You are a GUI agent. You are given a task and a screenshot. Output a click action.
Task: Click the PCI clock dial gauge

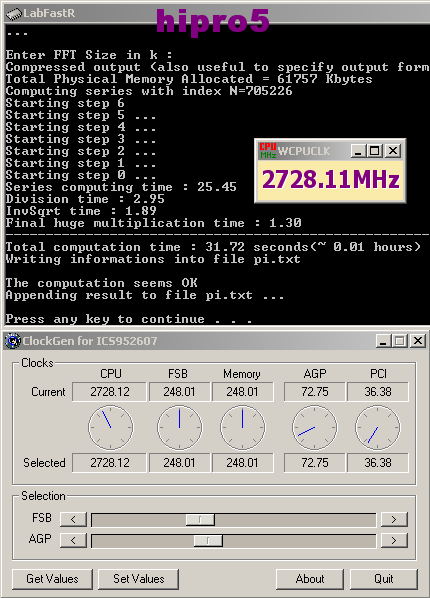378,428
